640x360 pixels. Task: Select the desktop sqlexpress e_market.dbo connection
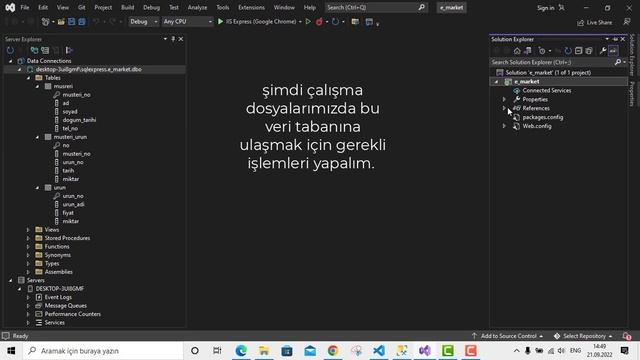coord(89,69)
